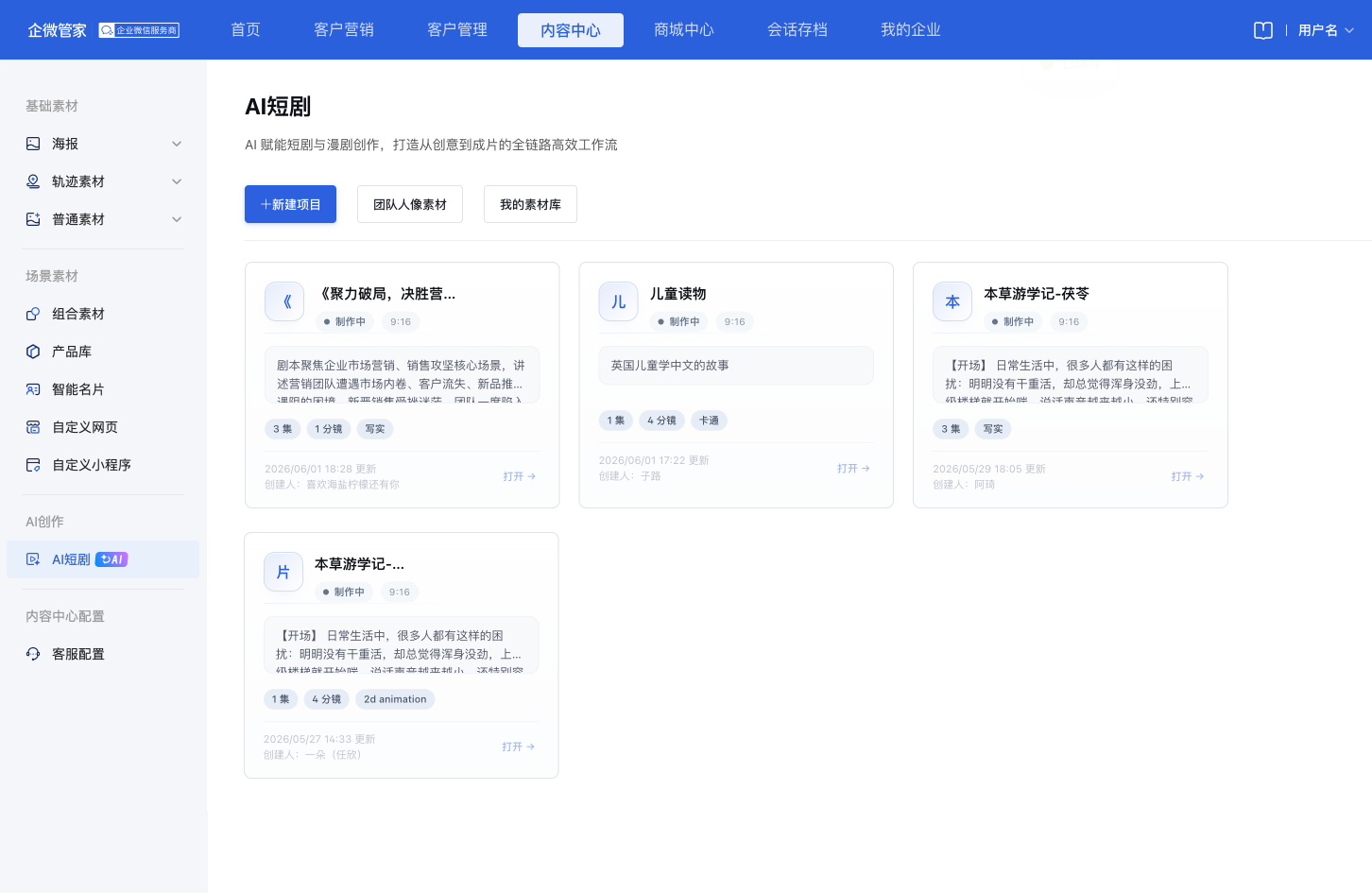Click the 智能名片 icon
The image size is (1372, 893).
(x=33, y=389)
